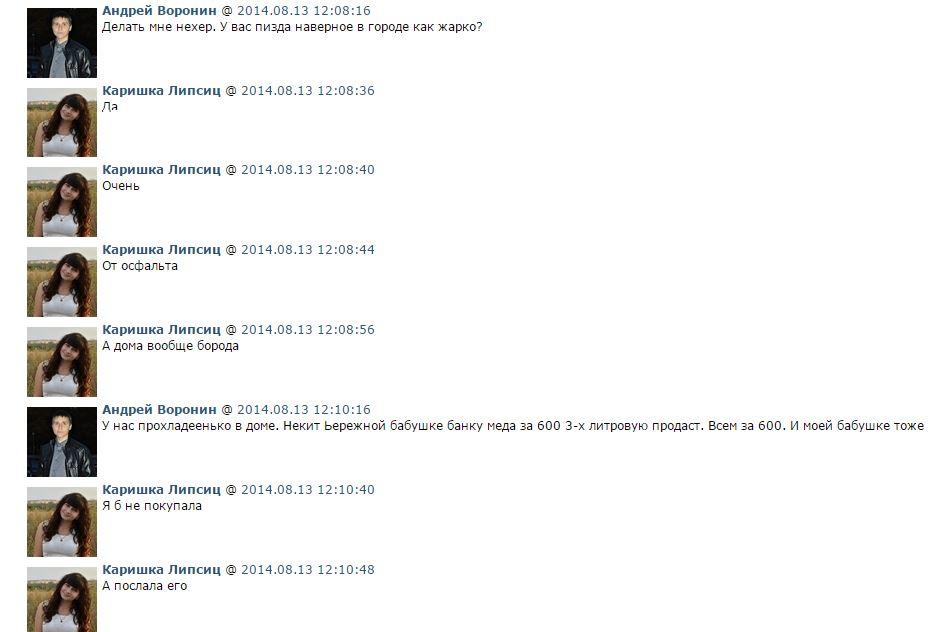Open Каришка Липсиц link at 12:08:56
Screen dimensions: 944x632
click(x=161, y=330)
